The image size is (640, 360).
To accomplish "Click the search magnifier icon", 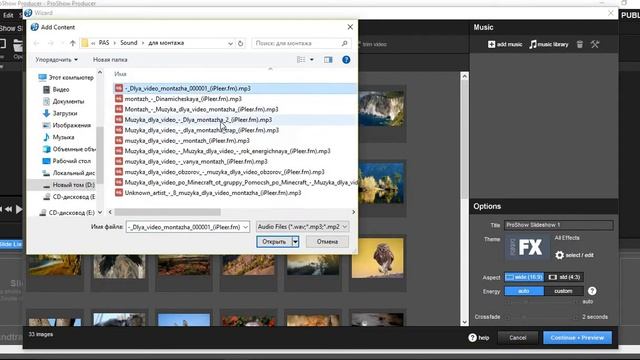I will click(x=344, y=43).
